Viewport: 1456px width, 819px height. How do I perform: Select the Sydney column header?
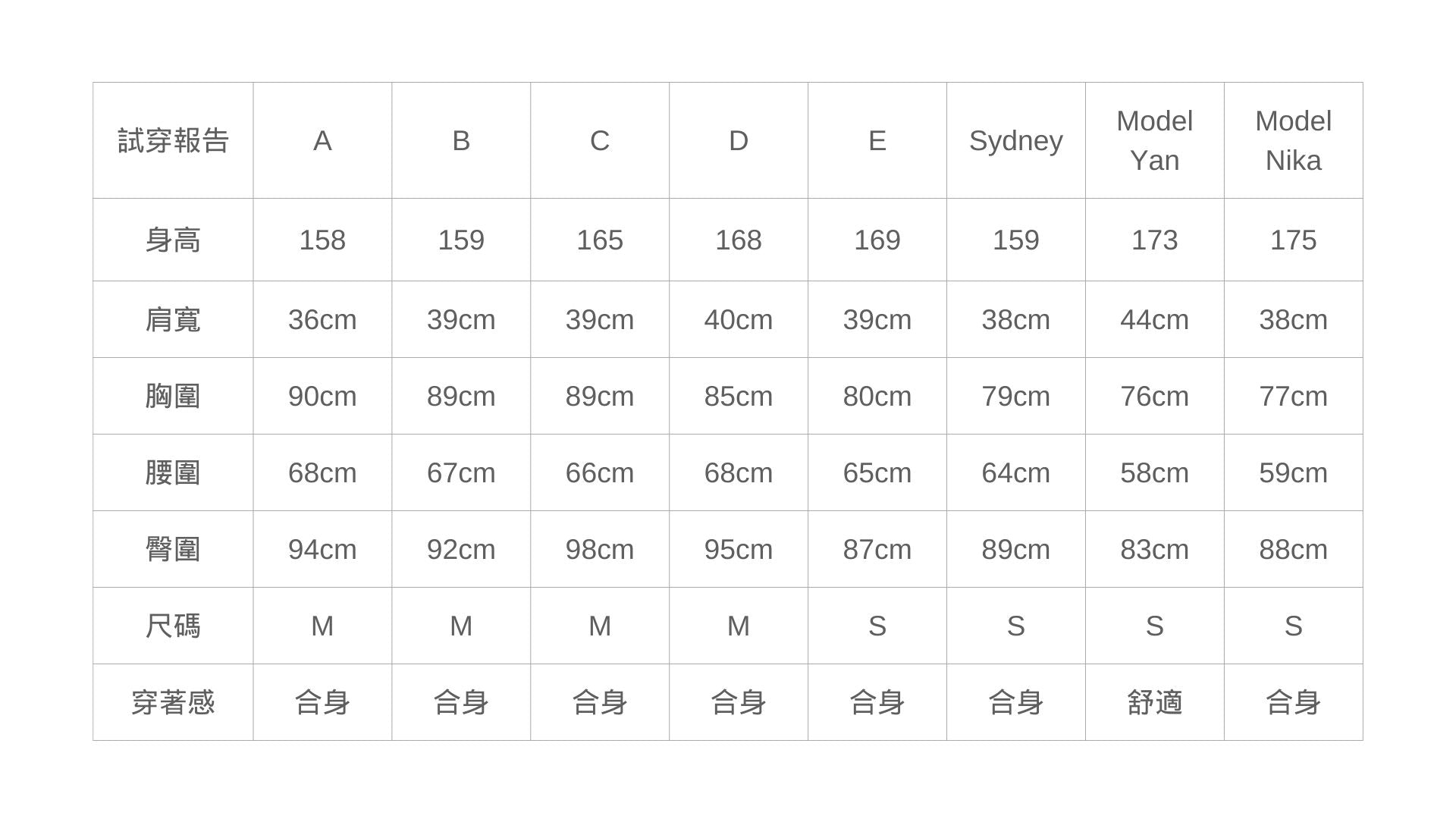pos(1016,141)
